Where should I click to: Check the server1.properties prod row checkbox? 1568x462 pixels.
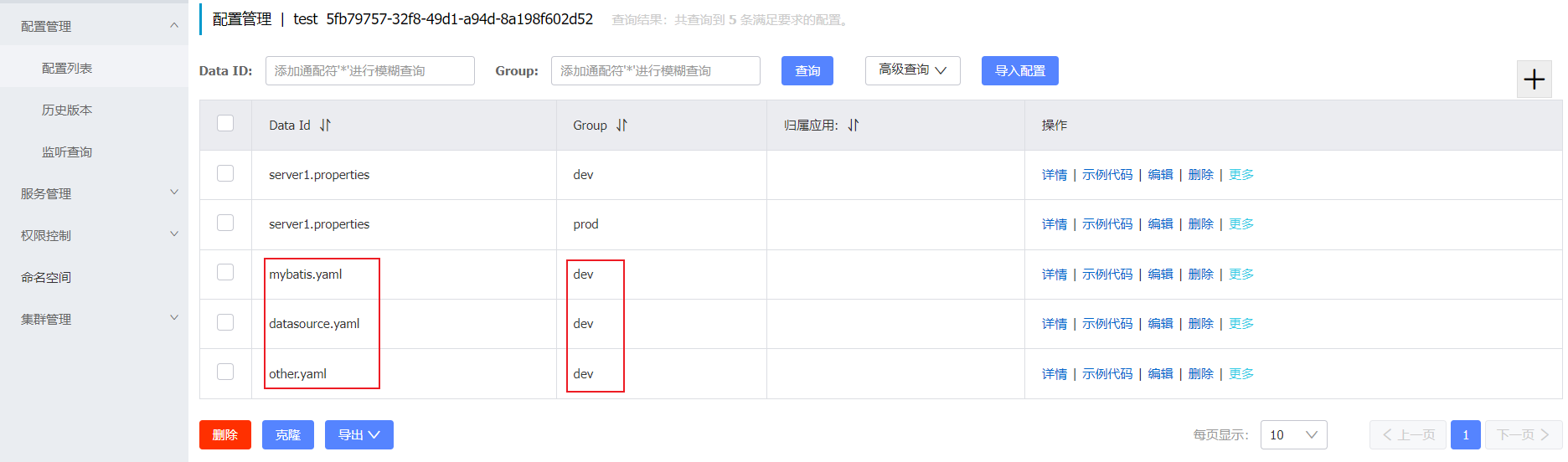pos(225,223)
